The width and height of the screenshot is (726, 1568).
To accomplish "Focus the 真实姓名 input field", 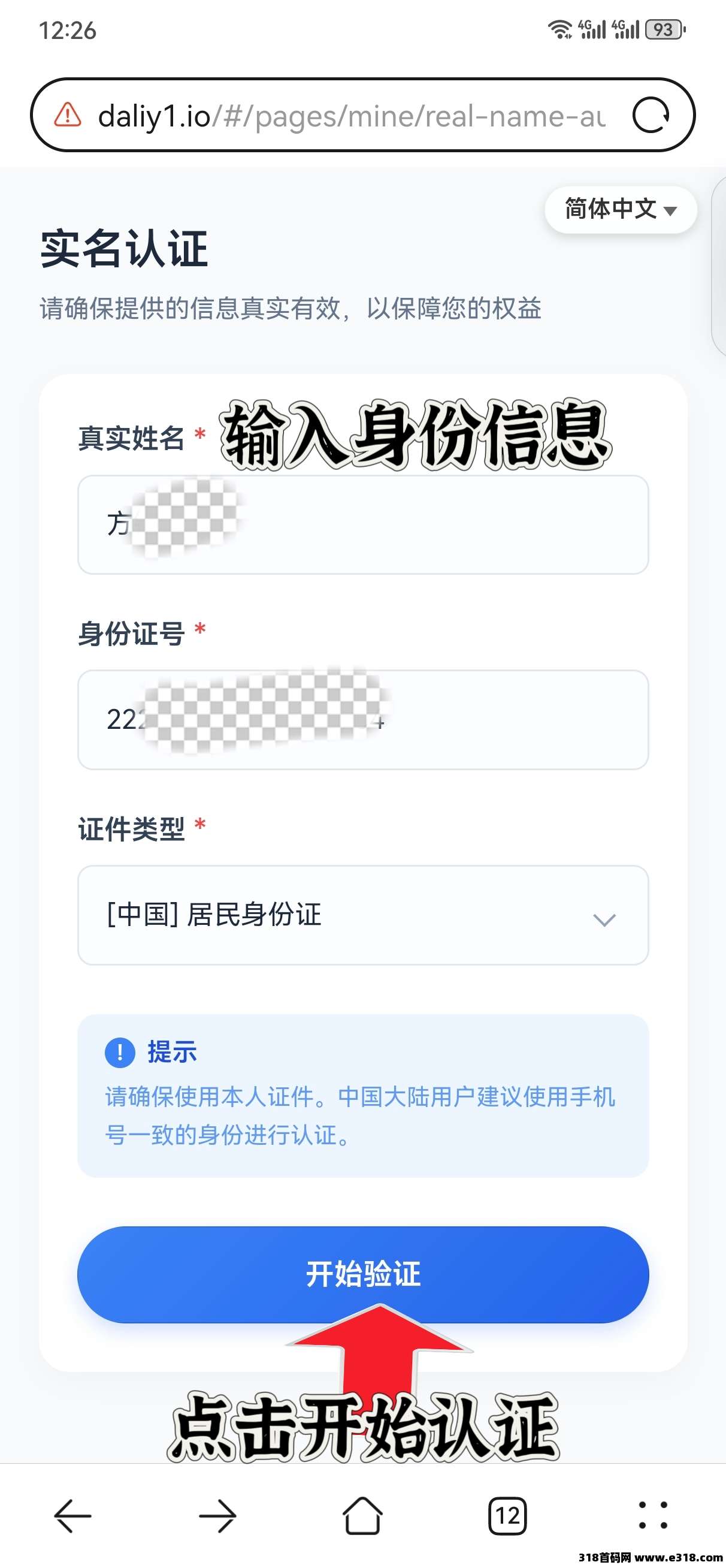I will 426,524.
